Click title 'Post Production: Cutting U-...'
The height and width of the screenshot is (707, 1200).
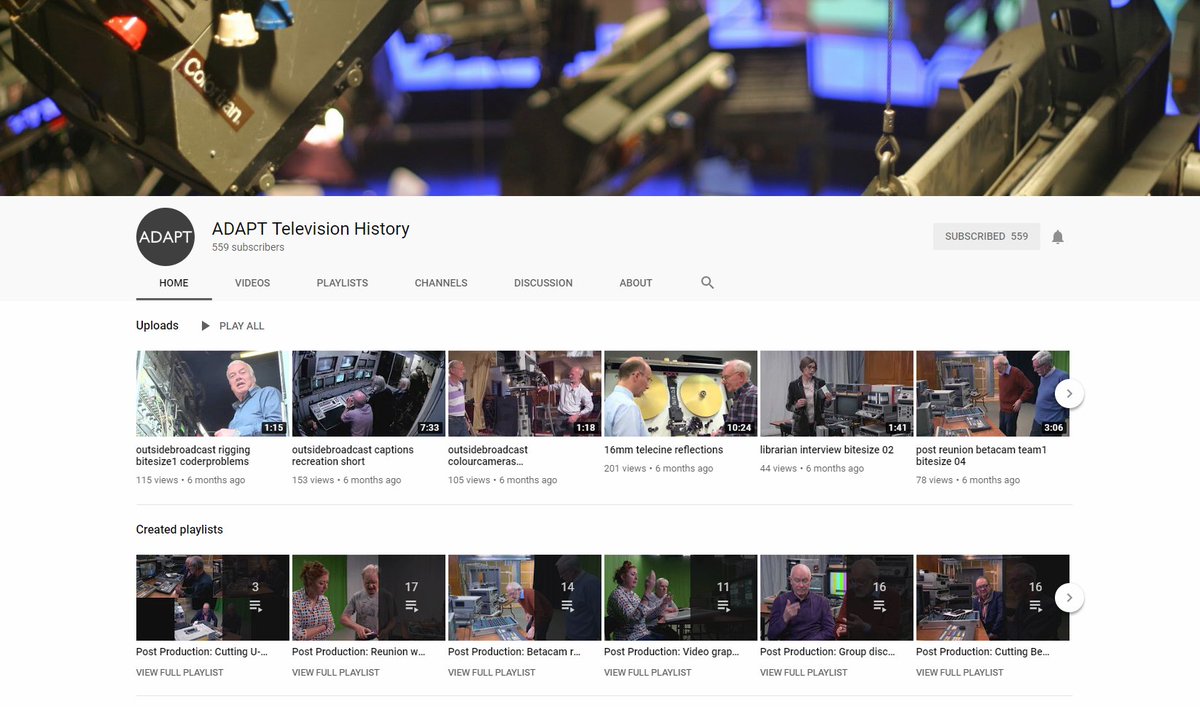pos(202,652)
